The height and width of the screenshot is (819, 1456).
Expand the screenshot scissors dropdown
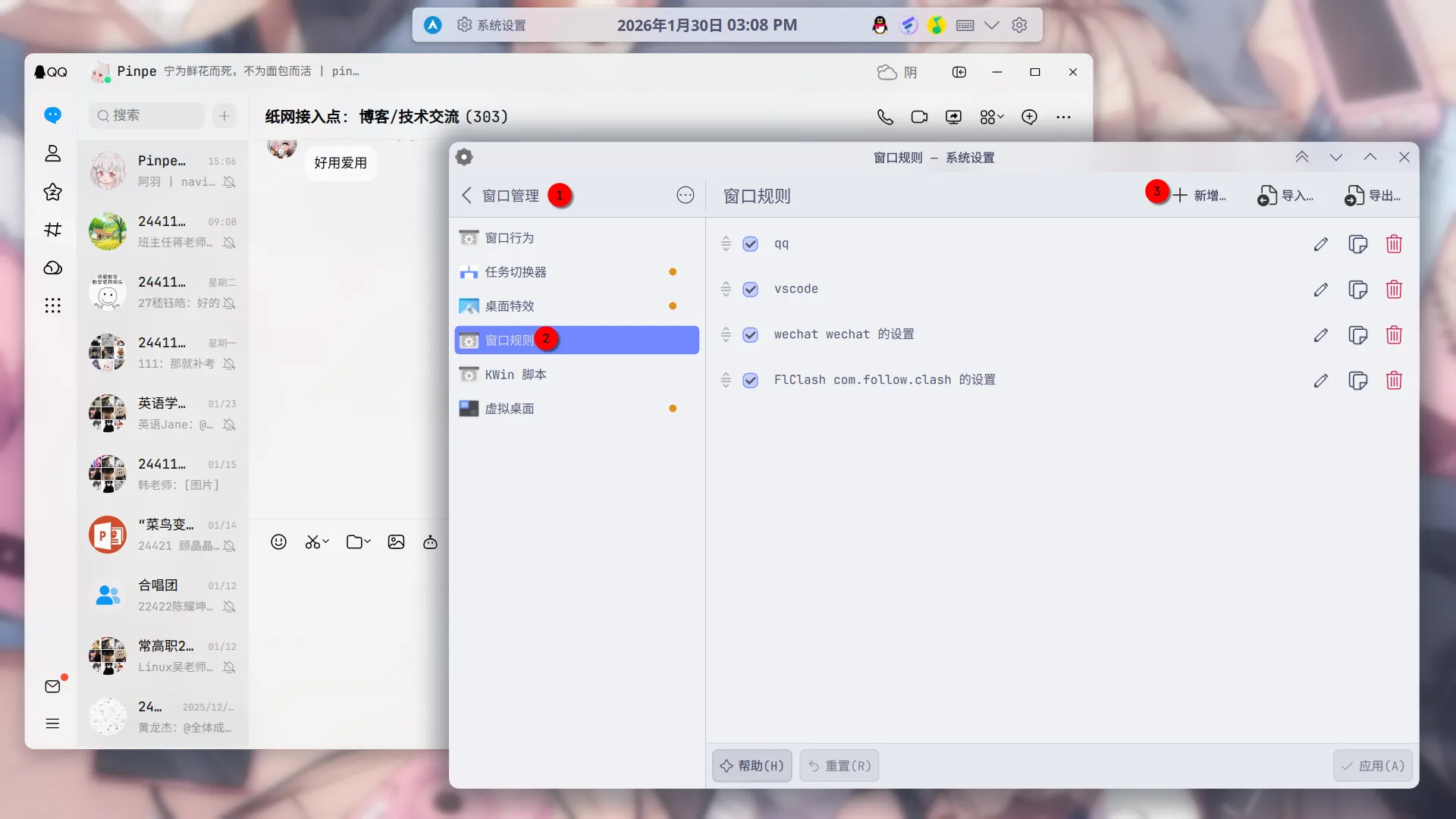point(326,541)
